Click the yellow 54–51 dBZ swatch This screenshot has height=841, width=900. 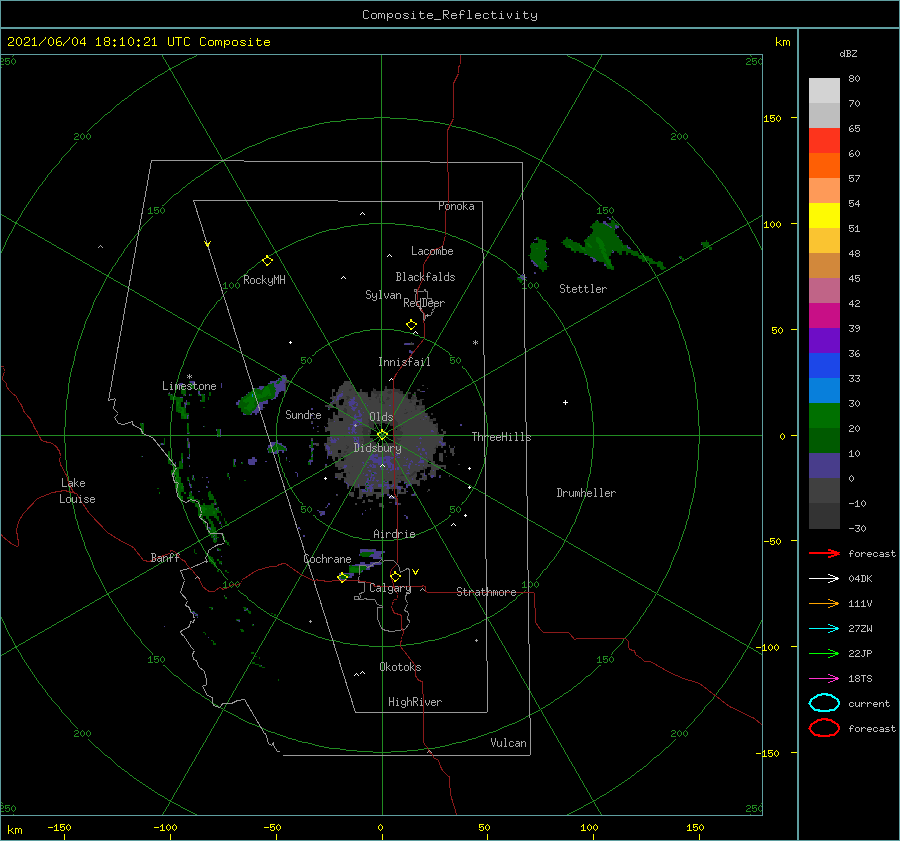click(x=824, y=215)
